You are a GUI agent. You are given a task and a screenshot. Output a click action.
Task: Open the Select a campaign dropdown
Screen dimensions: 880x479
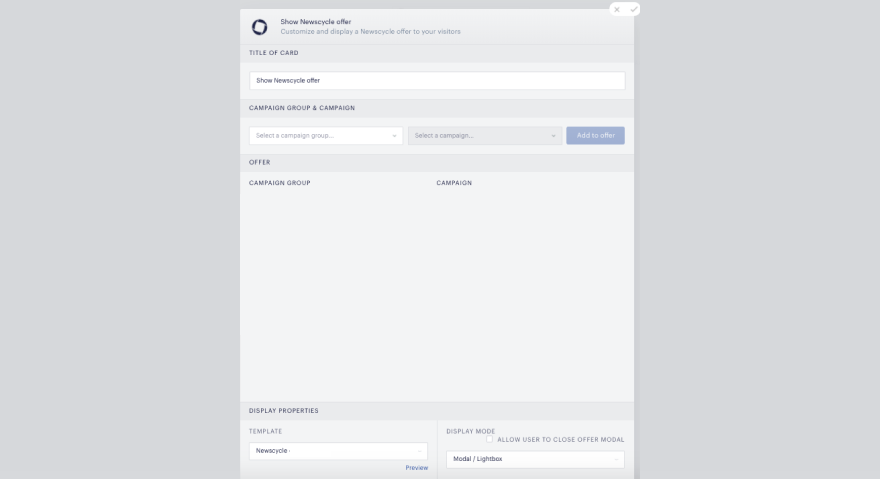pos(485,135)
